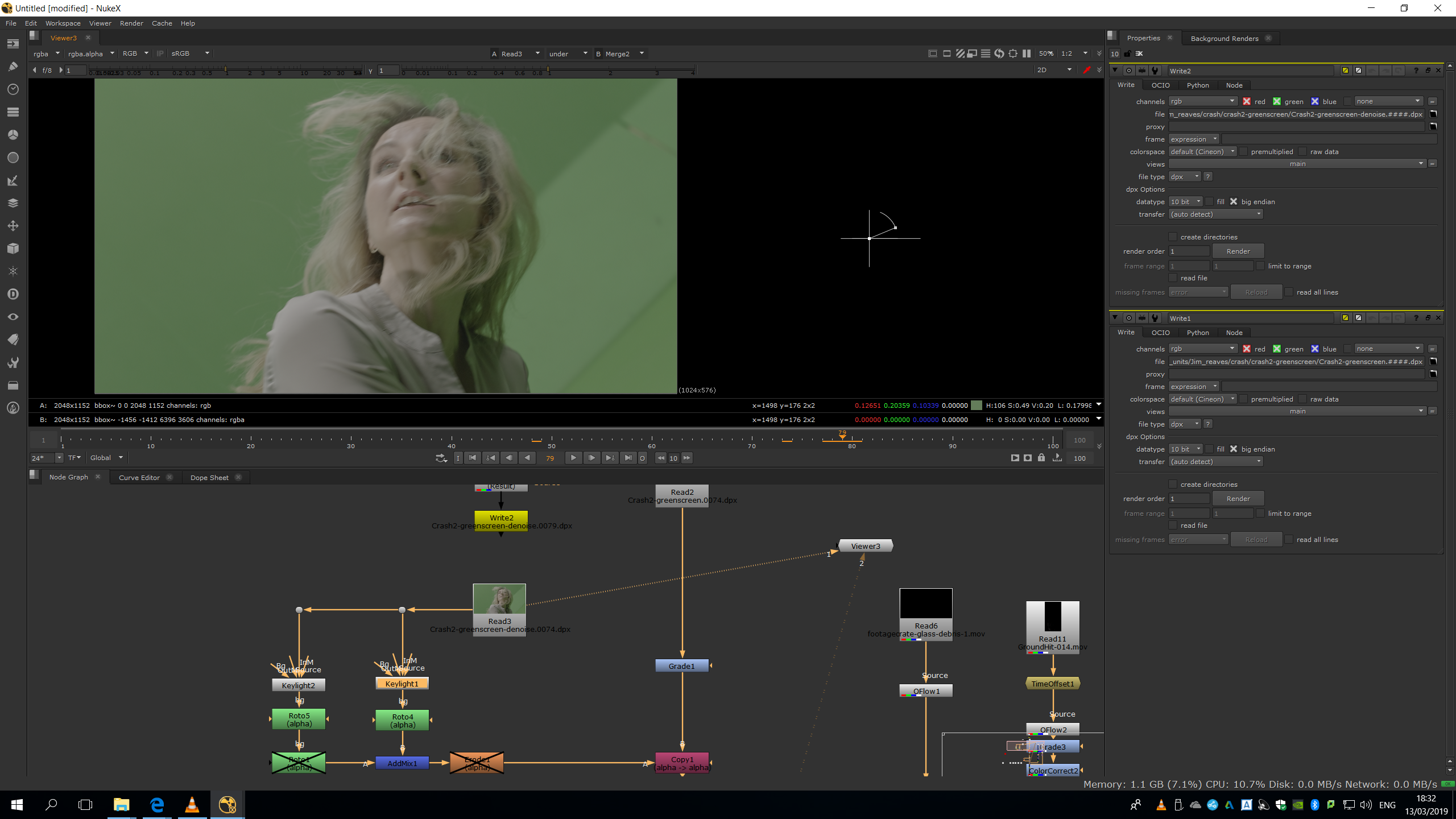Open the 3D nodes cube icon
The image size is (1456, 819).
(x=13, y=249)
